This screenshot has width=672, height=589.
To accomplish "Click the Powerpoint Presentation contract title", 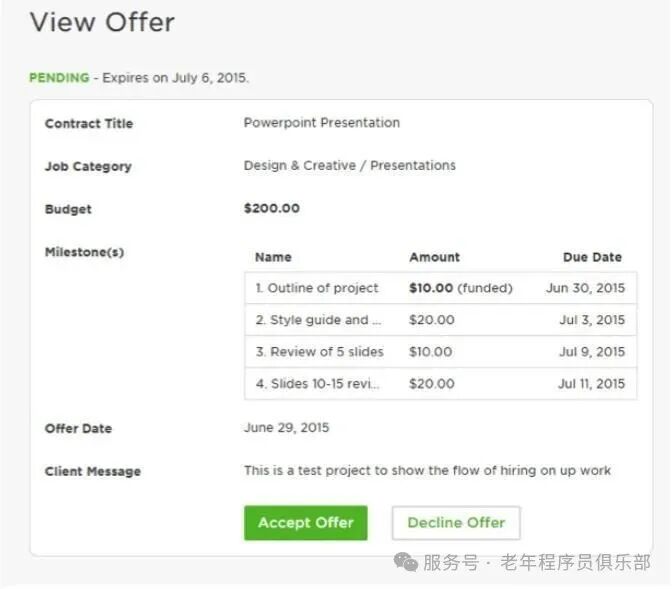I will pos(321,123).
